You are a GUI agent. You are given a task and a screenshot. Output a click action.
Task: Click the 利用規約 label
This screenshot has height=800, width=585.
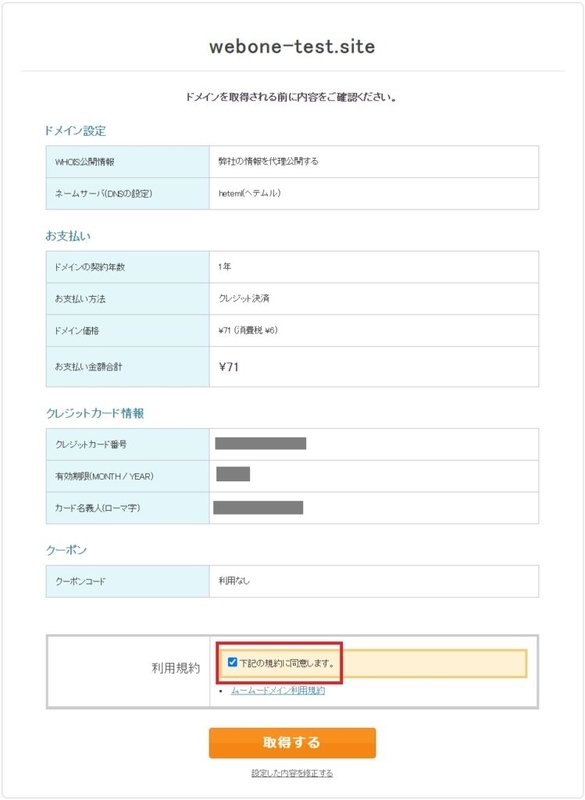click(175, 668)
